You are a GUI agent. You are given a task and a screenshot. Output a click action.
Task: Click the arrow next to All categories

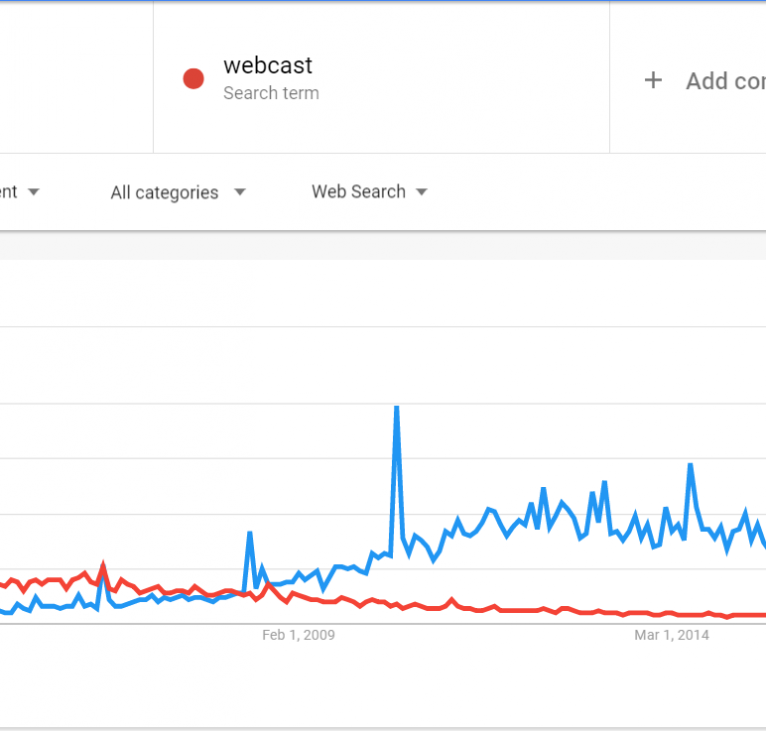click(239, 192)
